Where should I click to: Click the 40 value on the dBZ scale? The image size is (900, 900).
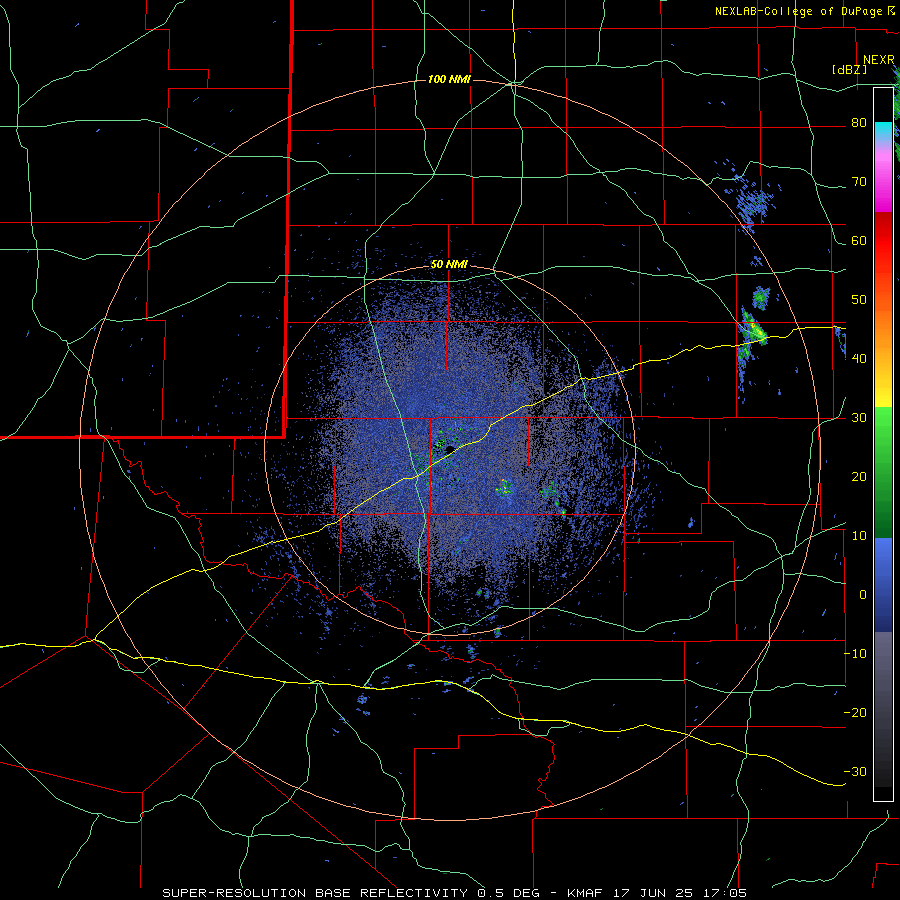859,359
